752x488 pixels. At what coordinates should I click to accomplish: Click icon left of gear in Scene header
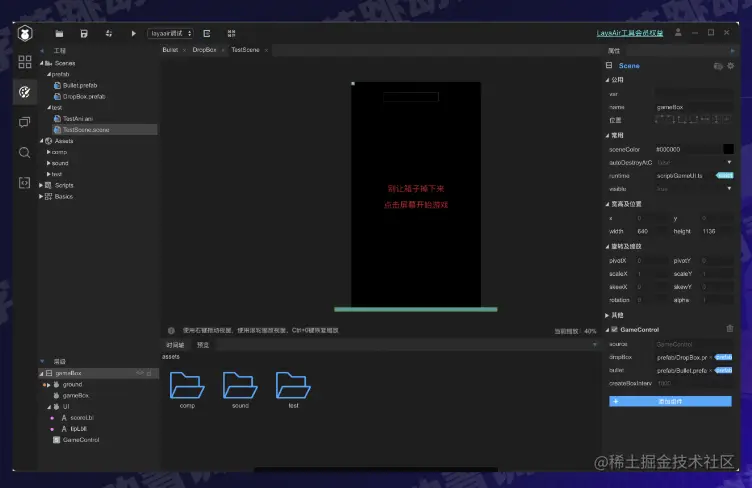tap(718, 66)
